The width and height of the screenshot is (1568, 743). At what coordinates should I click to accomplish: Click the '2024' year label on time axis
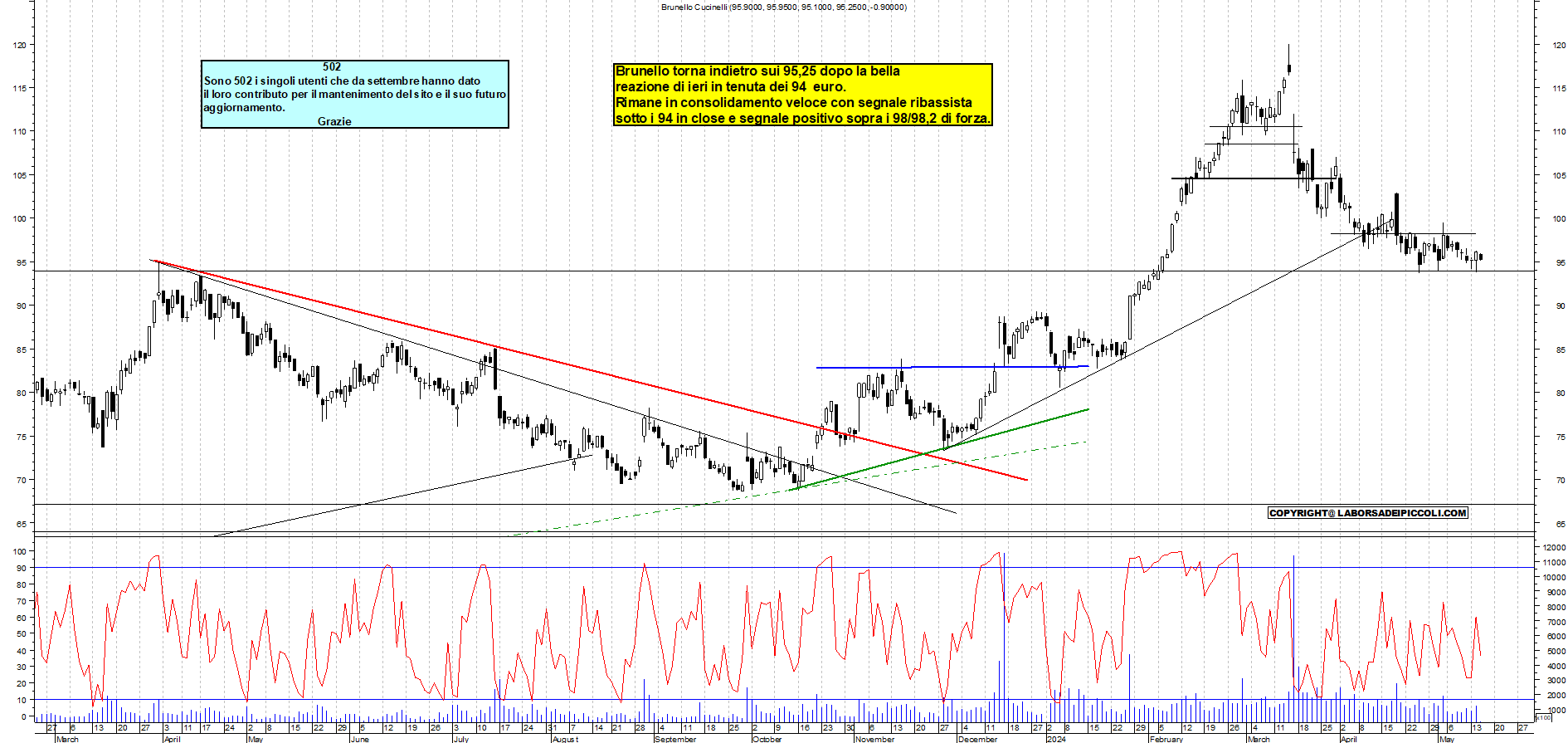point(1056,739)
